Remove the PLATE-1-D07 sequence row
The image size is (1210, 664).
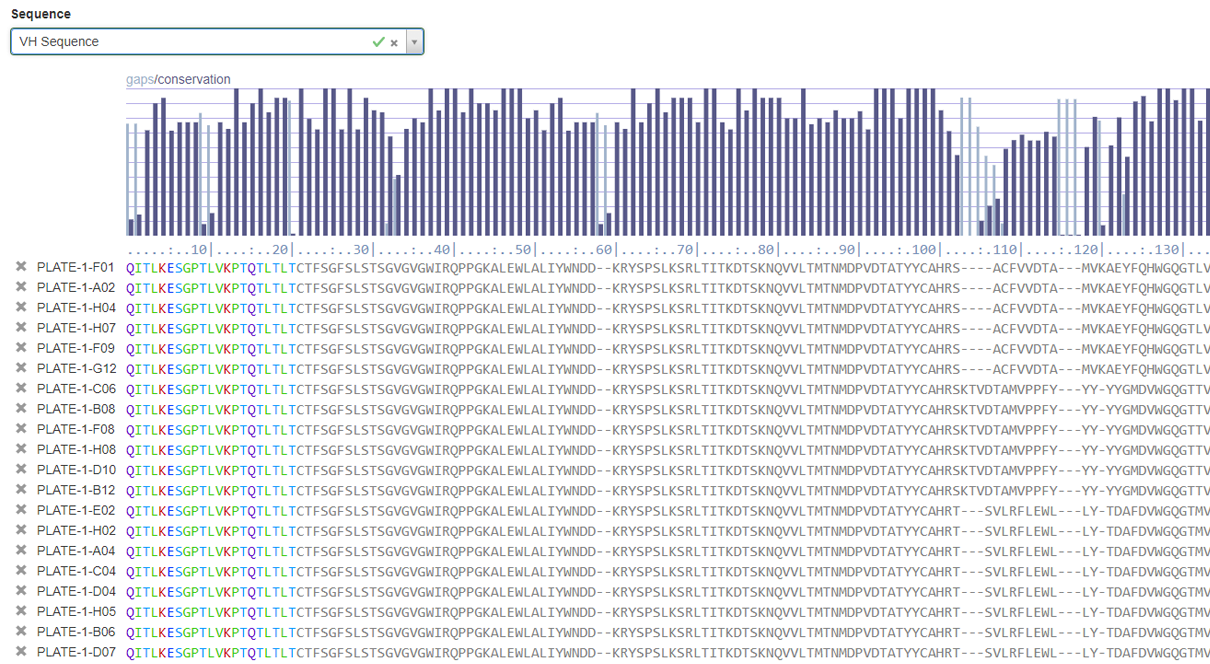(x=21, y=652)
